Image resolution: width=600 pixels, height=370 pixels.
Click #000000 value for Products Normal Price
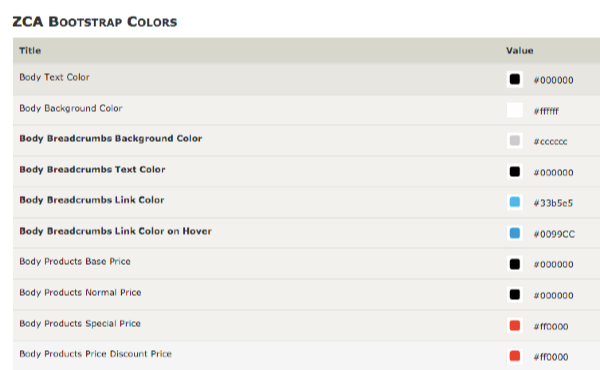pos(553,295)
